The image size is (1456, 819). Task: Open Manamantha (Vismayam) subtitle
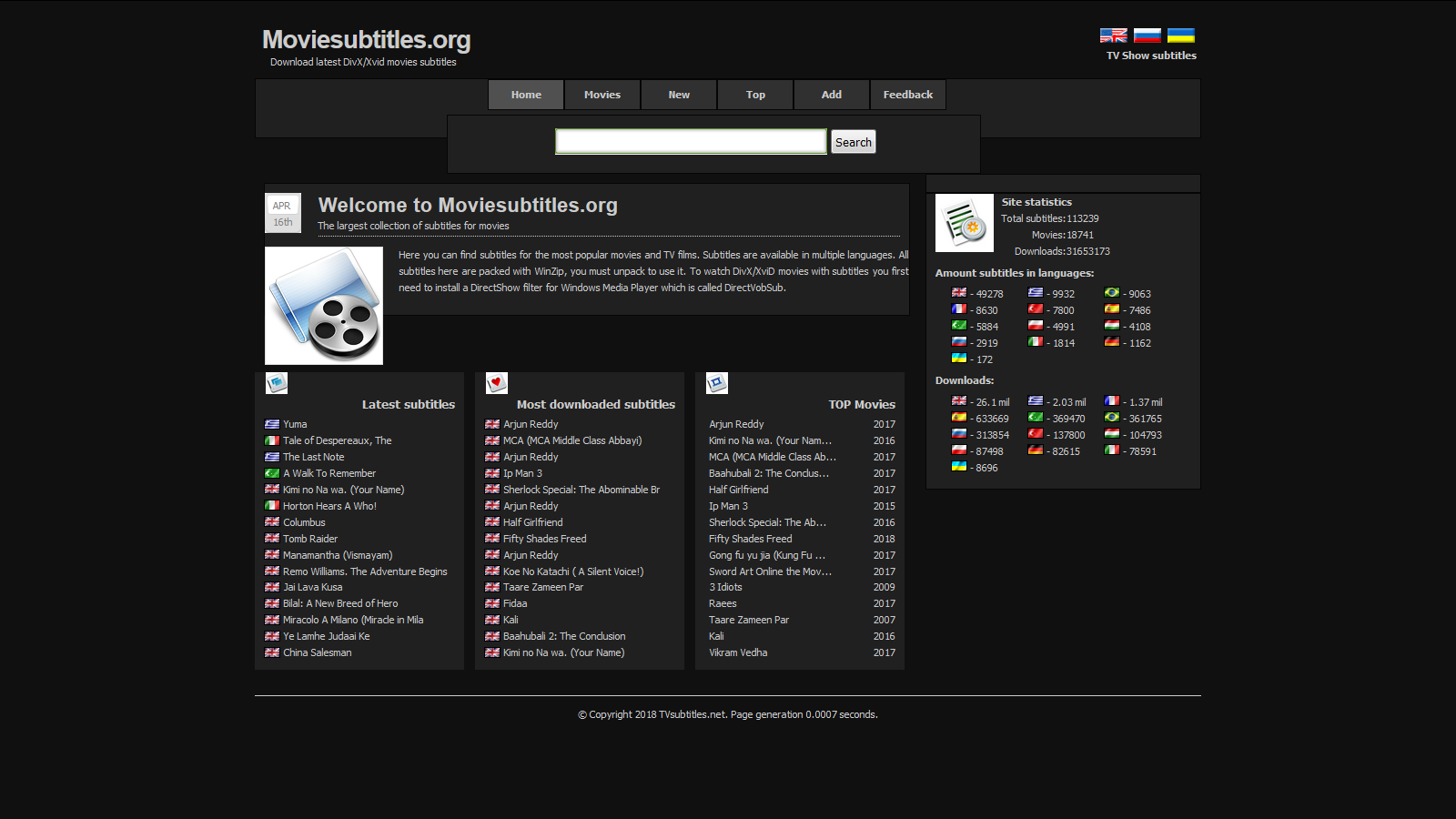[338, 555]
